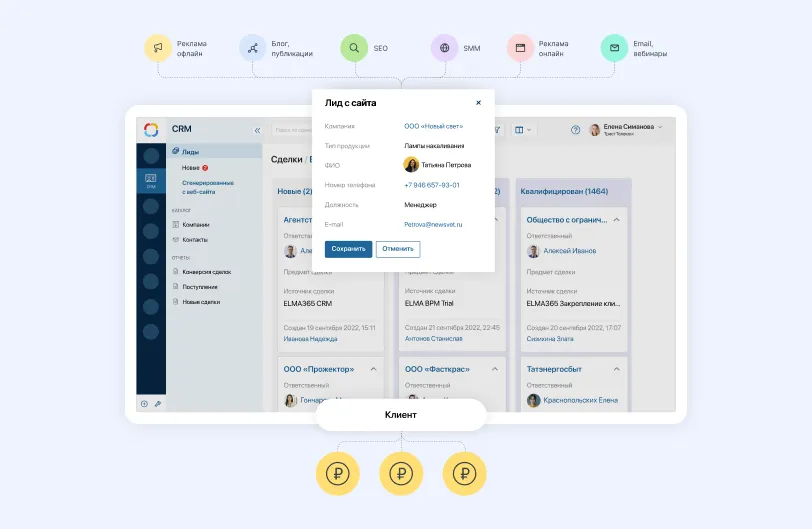
Task: Open the ООО «Новый свет» company link
Action: pyautogui.click(x=433, y=126)
